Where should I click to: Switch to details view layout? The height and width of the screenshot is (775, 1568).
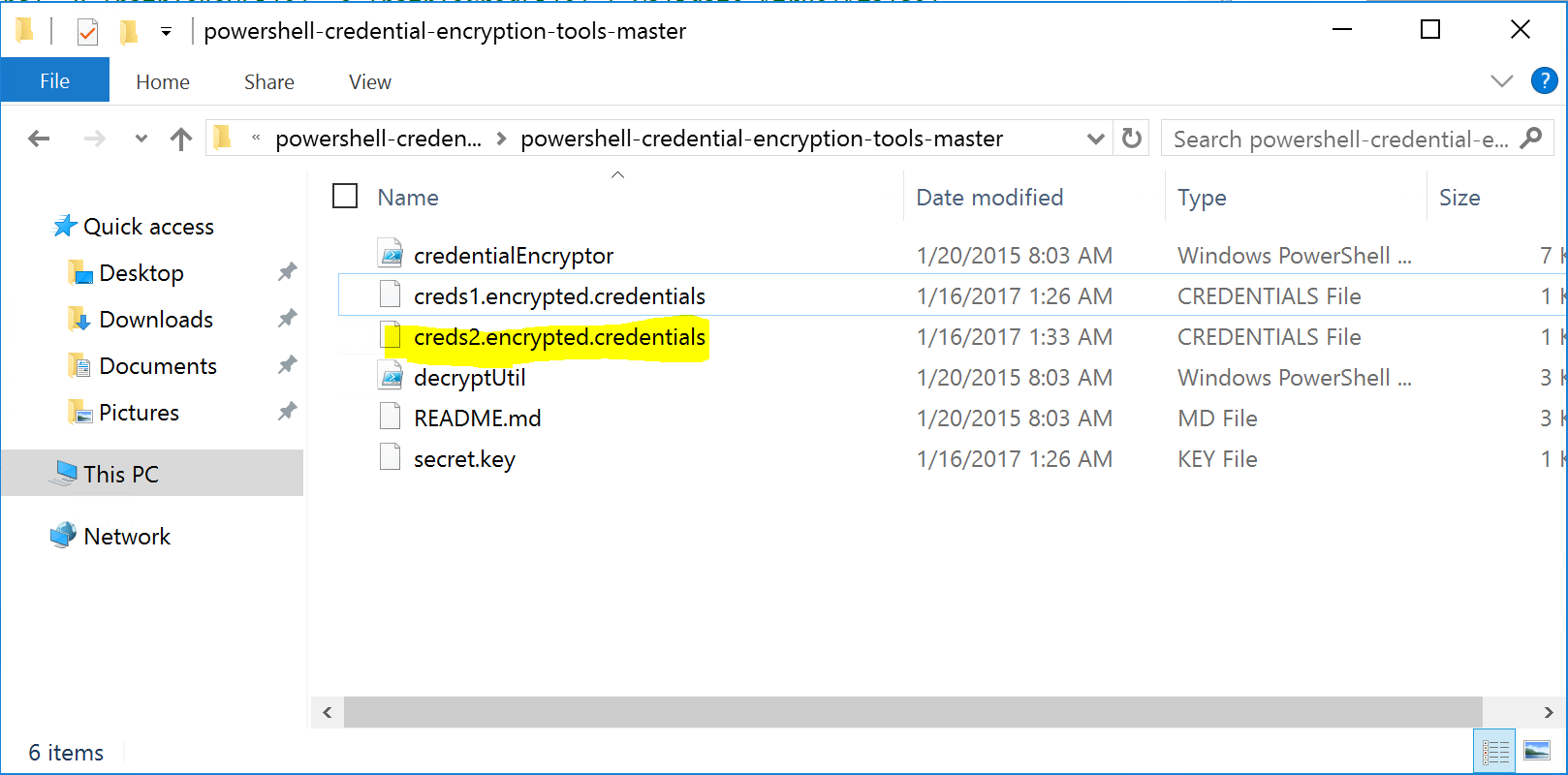(x=1495, y=751)
